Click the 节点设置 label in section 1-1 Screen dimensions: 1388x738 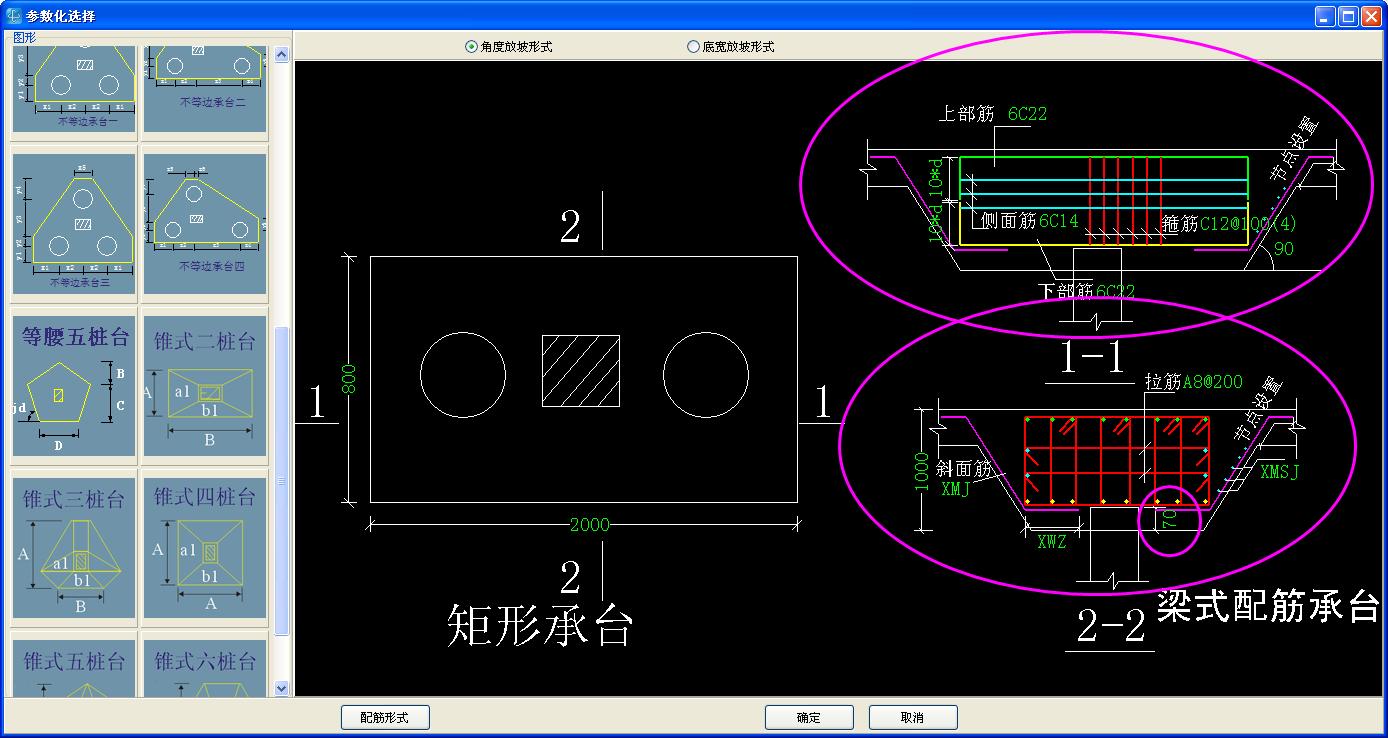pyautogui.click(x=1296, y=150)
